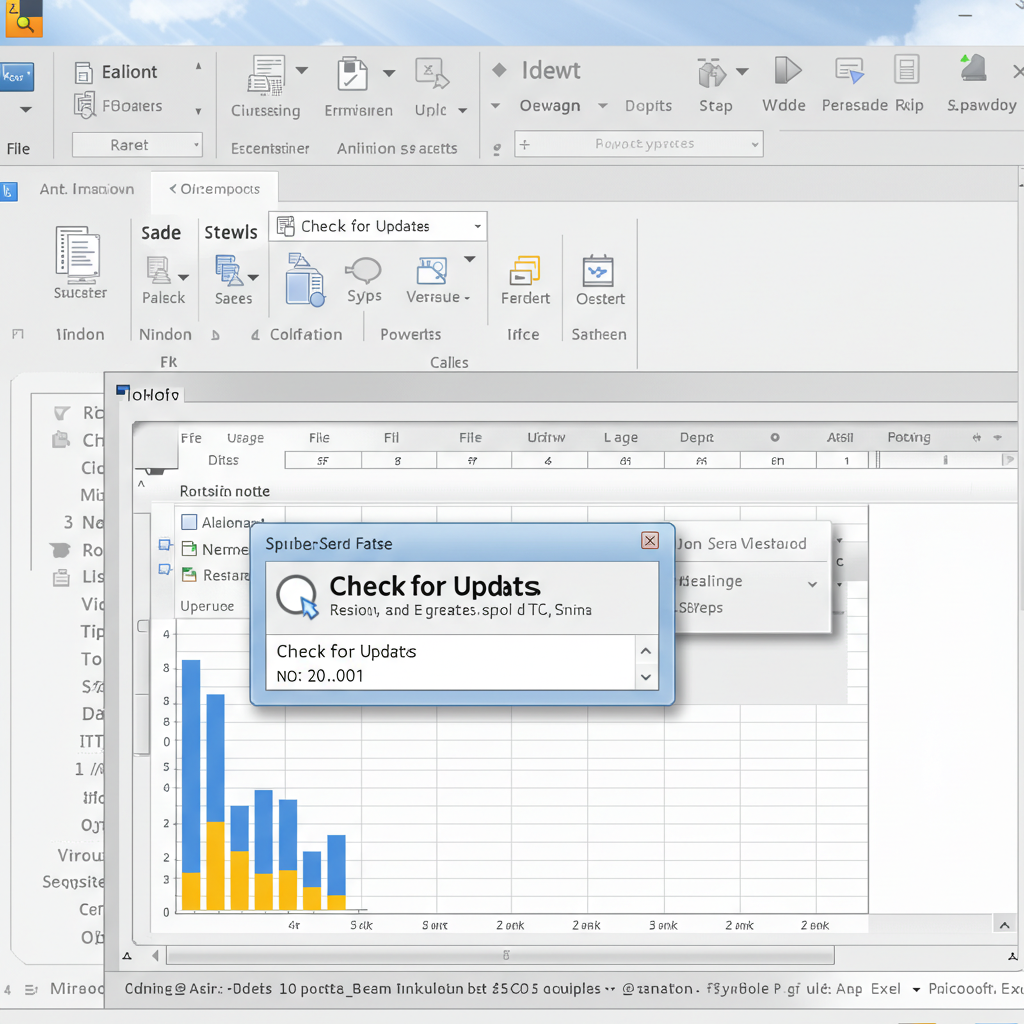This screenshot has width=1024, height=1024.
Task: Click the Ciuseeing toolbar icon
Action: (x=266, y=75)
